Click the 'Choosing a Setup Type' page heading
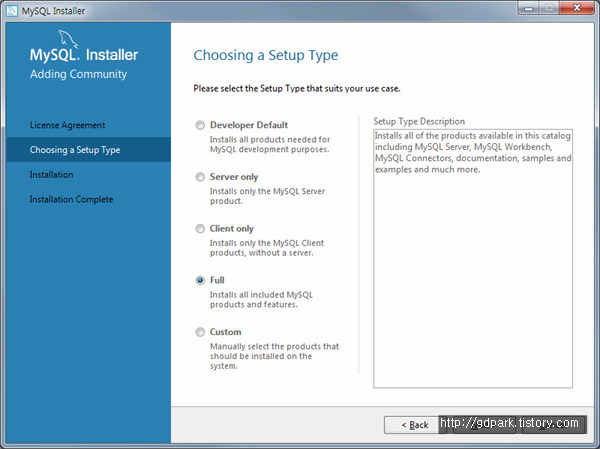 click(266, 55)
